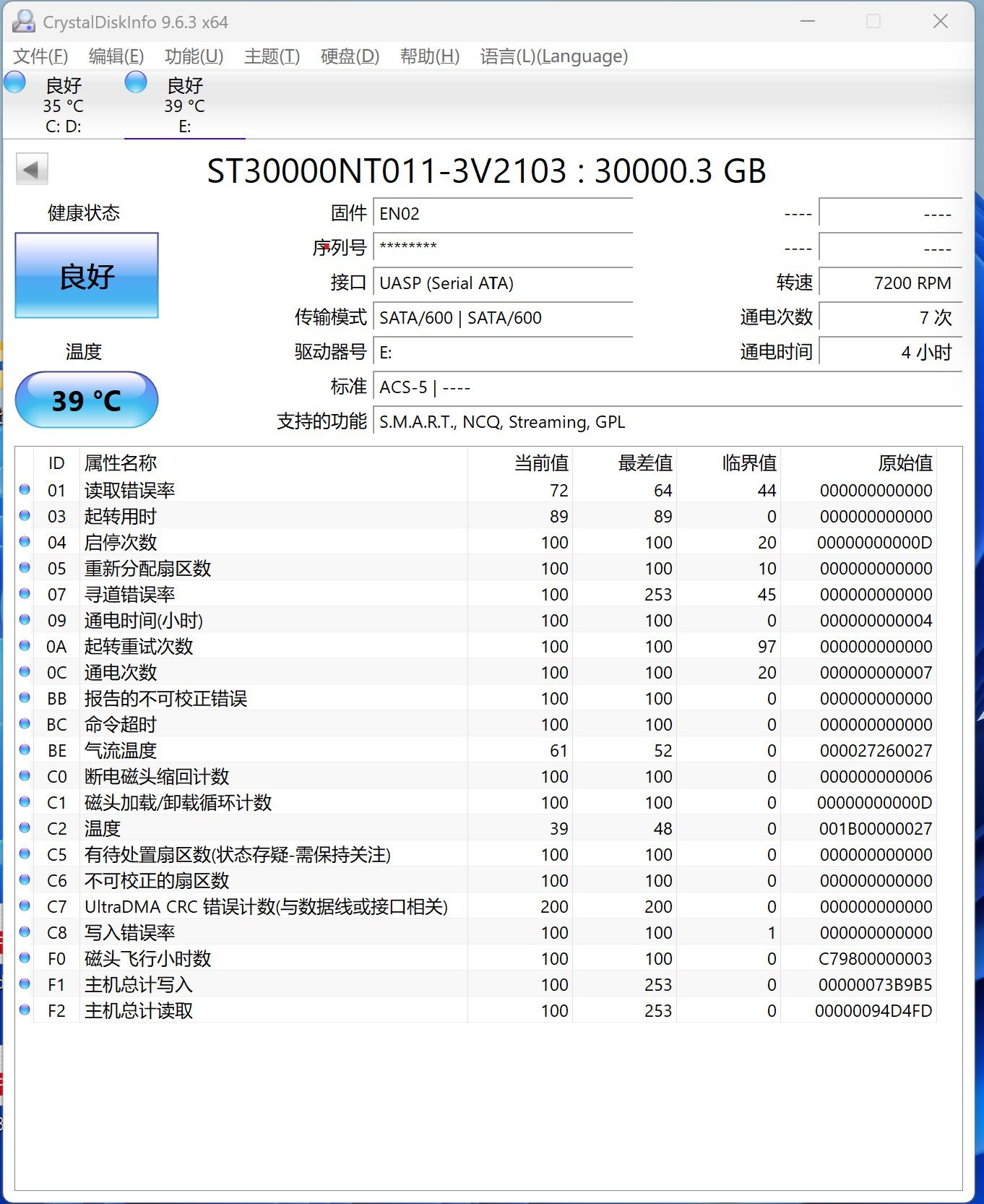
Task: Click the 固件 EN02 field
Action: click(x=503, y=214)
